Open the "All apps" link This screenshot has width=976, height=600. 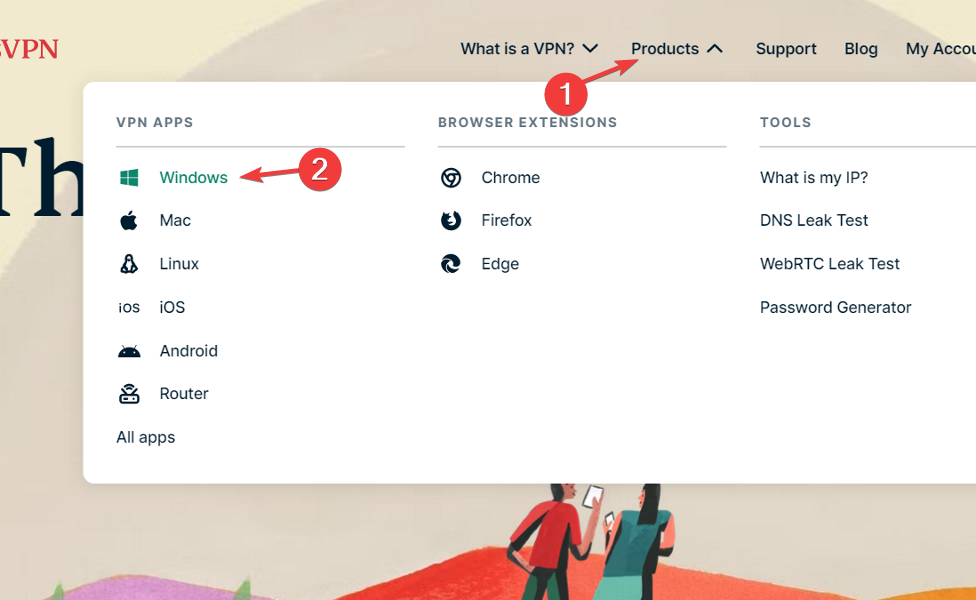(146, 437)
